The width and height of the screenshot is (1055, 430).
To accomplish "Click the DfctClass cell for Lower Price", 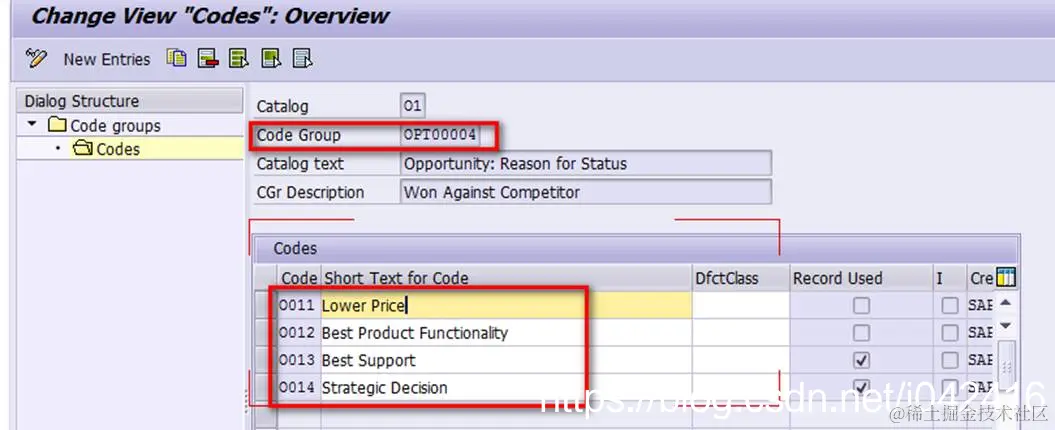I will (740, 306).
